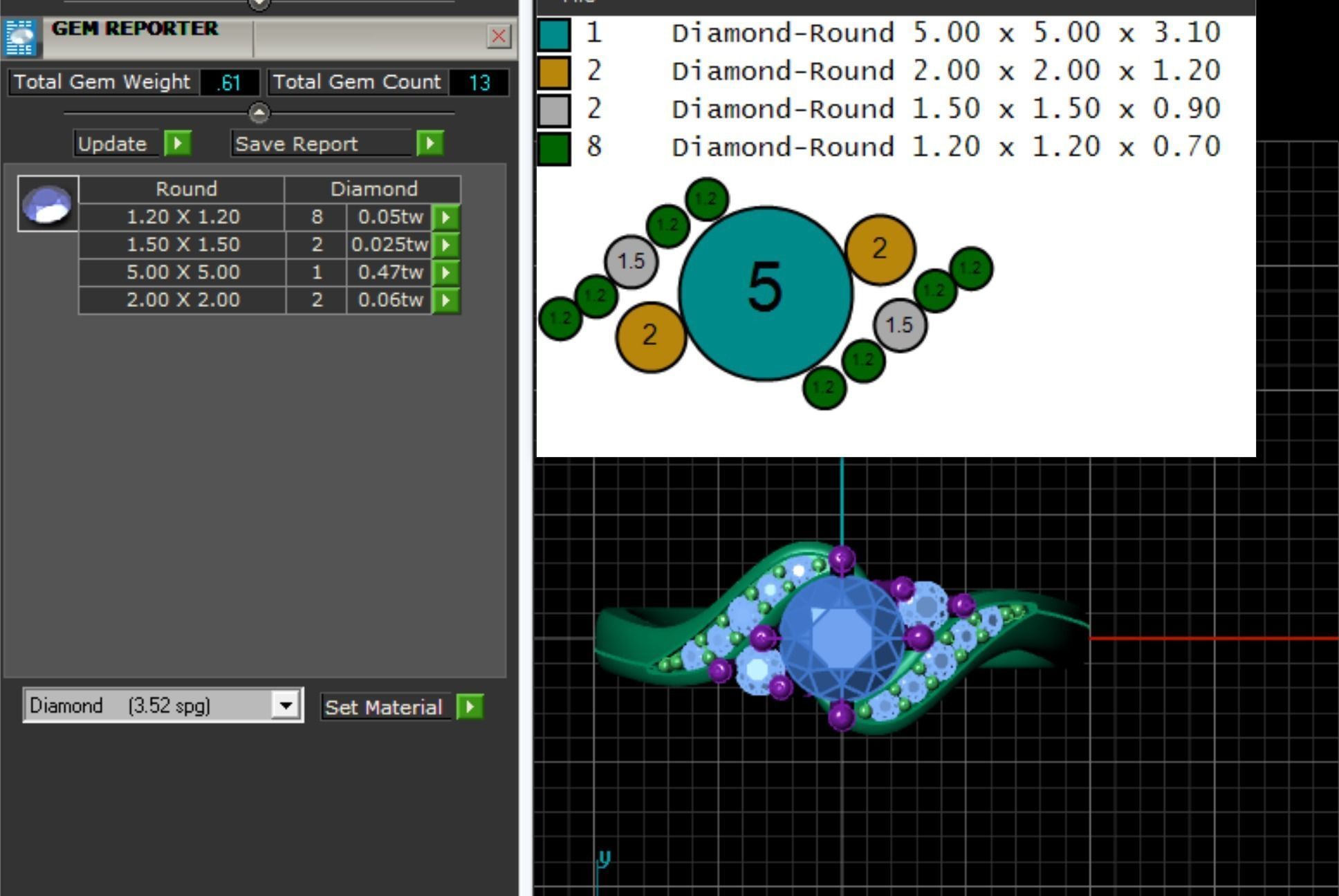This screenshot has height=896, width=1339.
Task: Click the large teal 5mm gem circle
Action: click(x=765, y=293)
